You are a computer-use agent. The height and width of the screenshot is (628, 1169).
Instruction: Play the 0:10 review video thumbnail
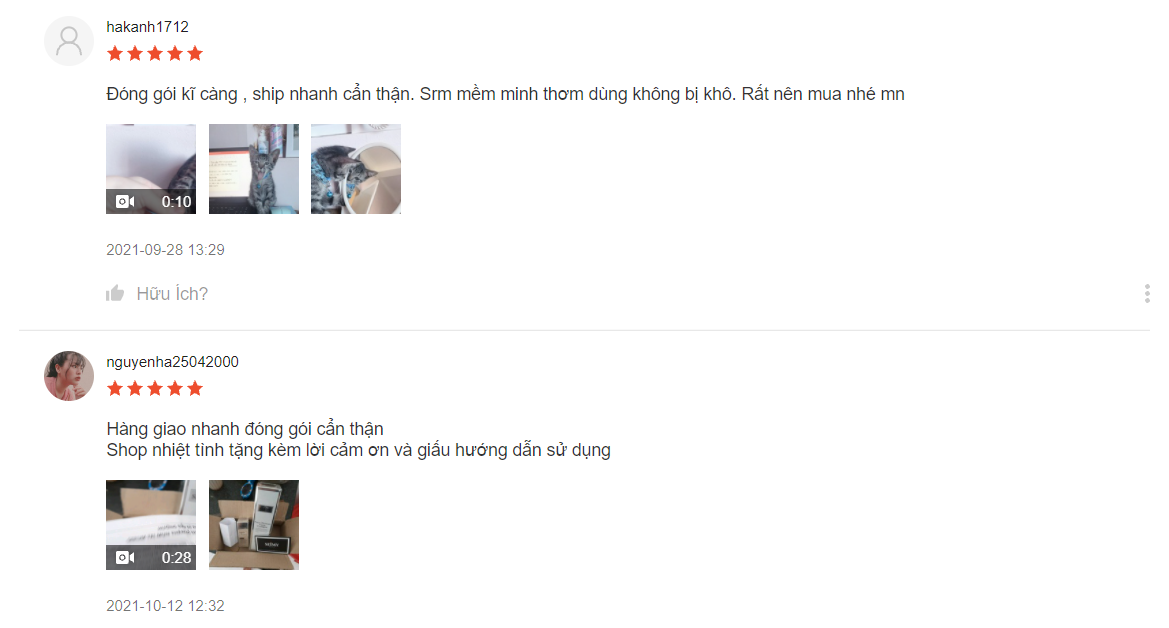pos(151,169)
